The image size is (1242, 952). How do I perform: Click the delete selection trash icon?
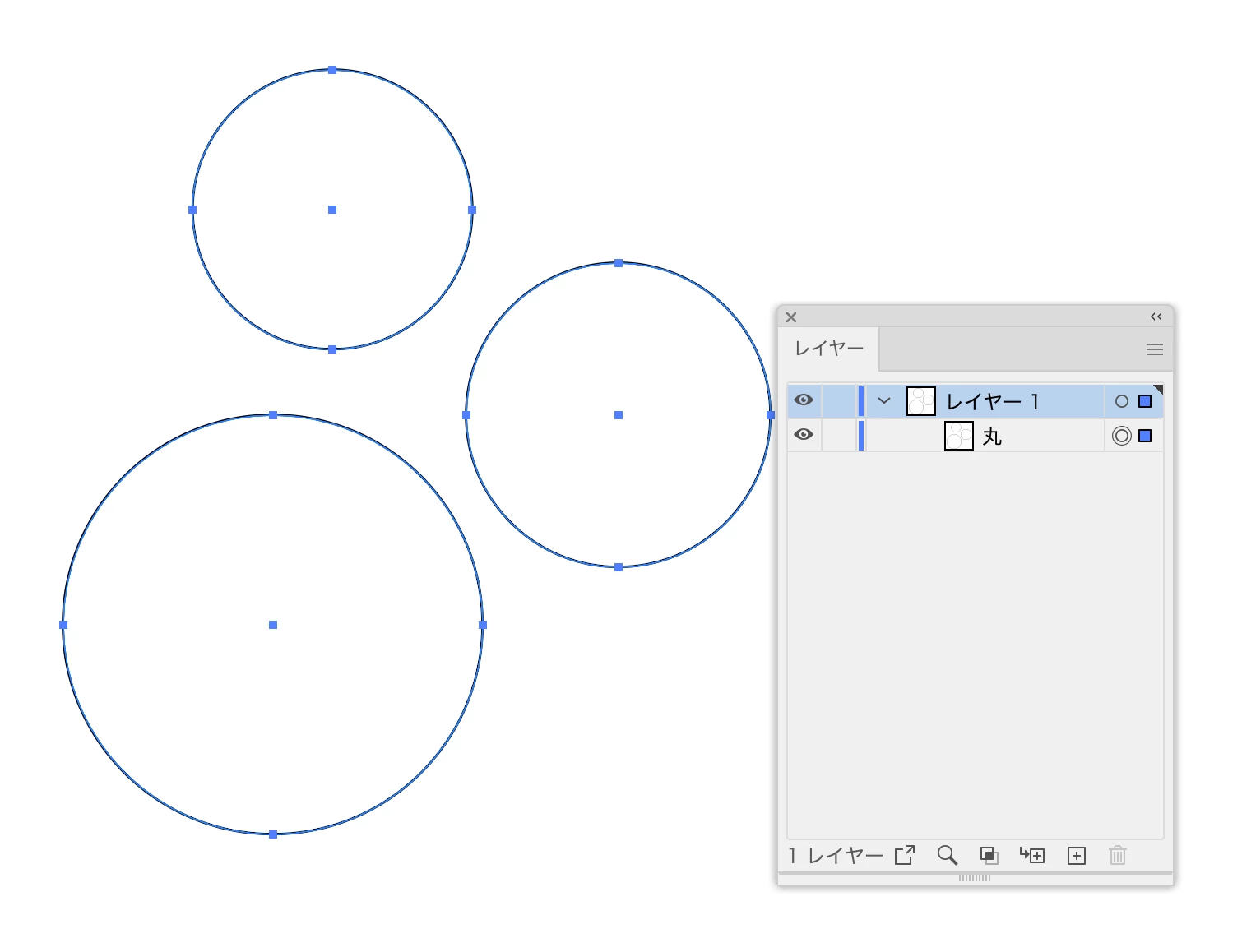coord(1118,855)
